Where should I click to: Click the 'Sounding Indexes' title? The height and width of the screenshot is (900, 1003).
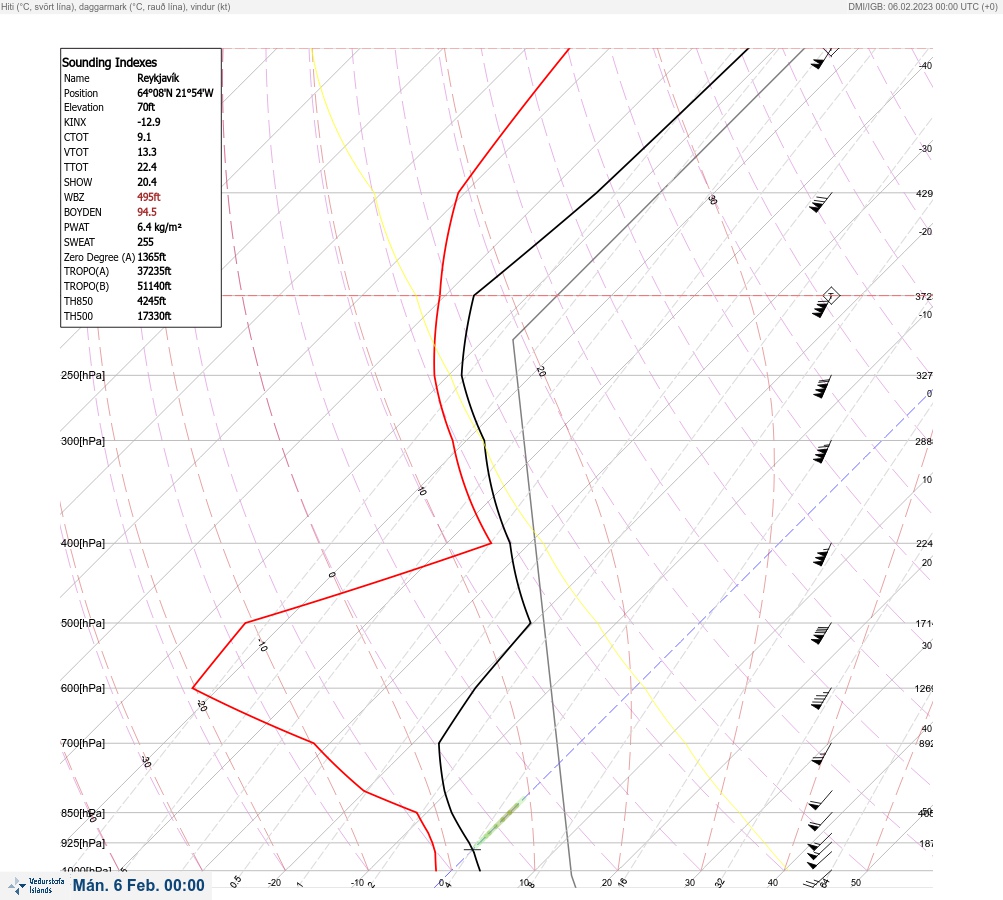(x=109, y=62)
